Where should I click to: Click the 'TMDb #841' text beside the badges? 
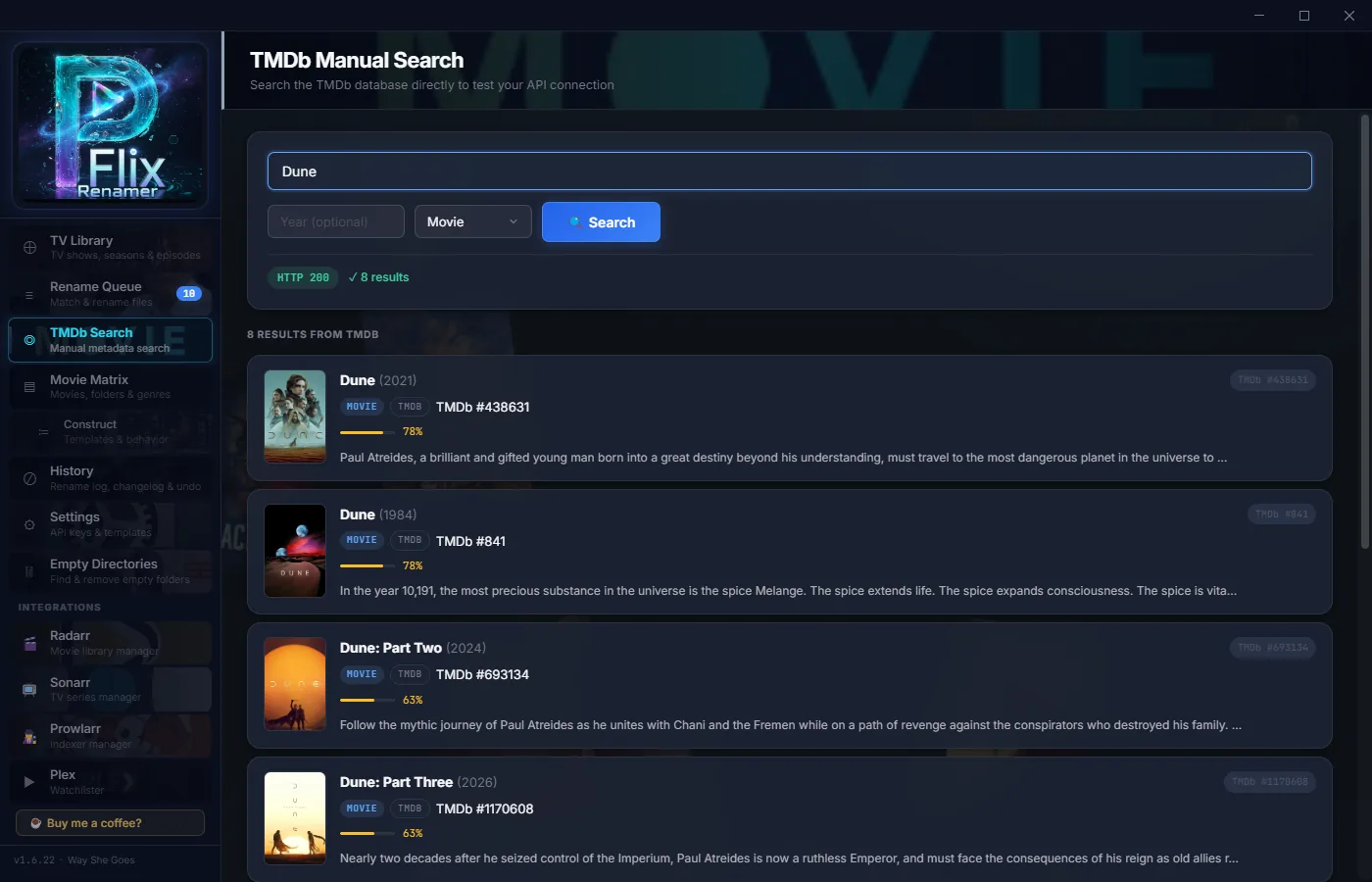[x=470, y=541]
